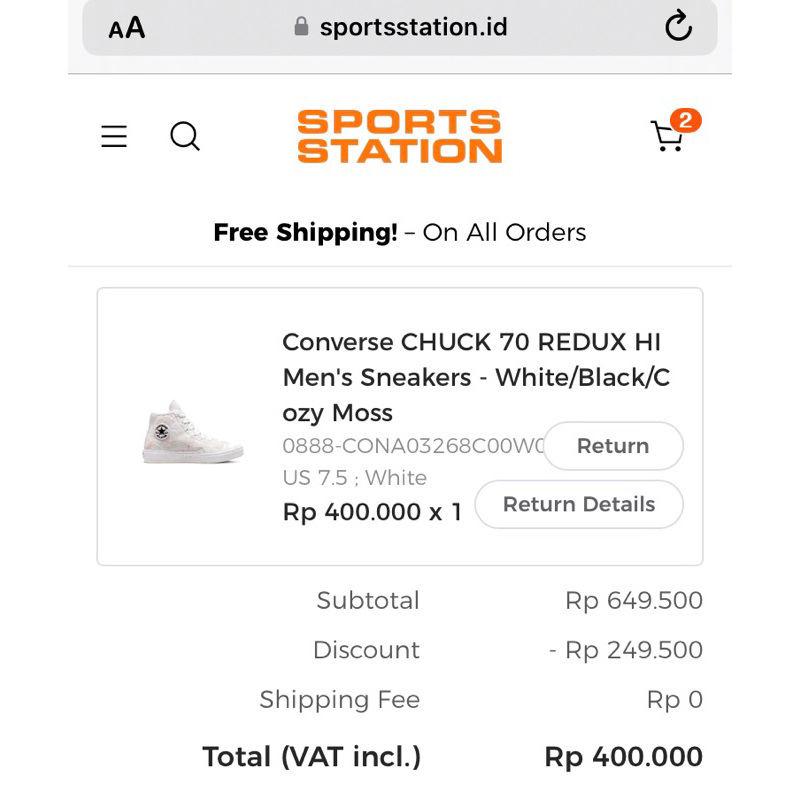Click the Return button

pos(613,446)
